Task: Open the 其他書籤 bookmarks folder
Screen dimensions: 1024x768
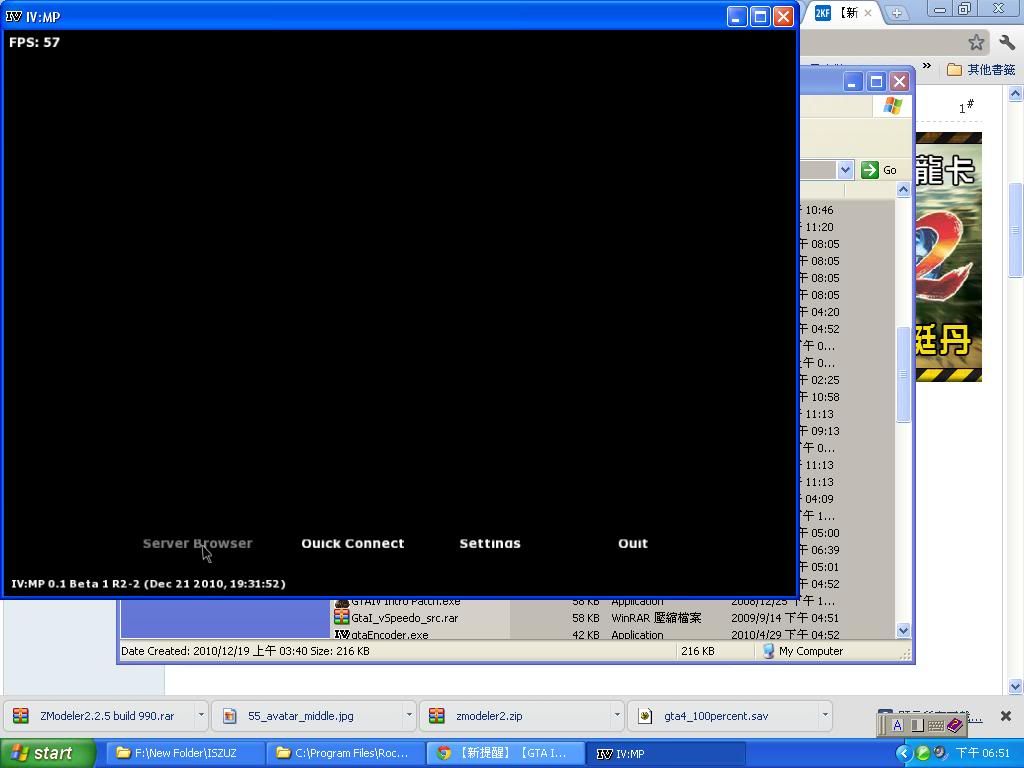Action: point(980,69)
